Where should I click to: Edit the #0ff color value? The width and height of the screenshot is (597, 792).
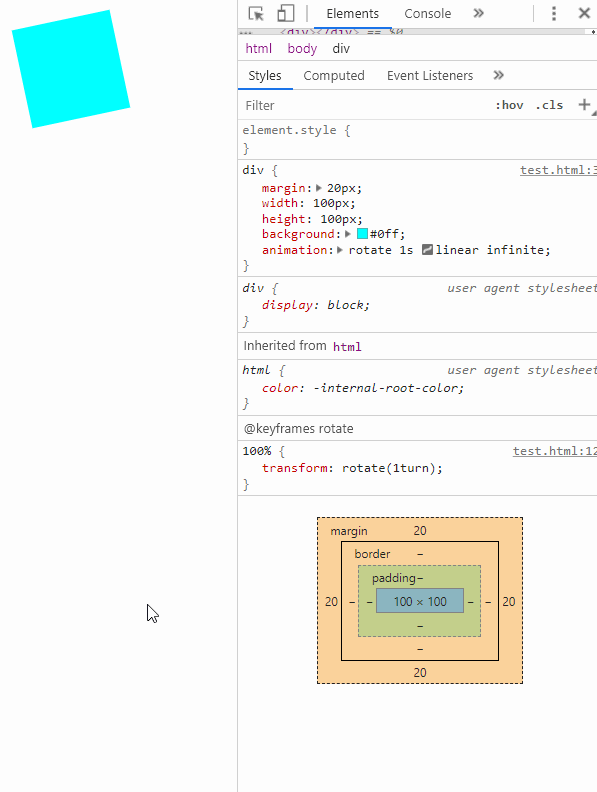coord(385,234)
